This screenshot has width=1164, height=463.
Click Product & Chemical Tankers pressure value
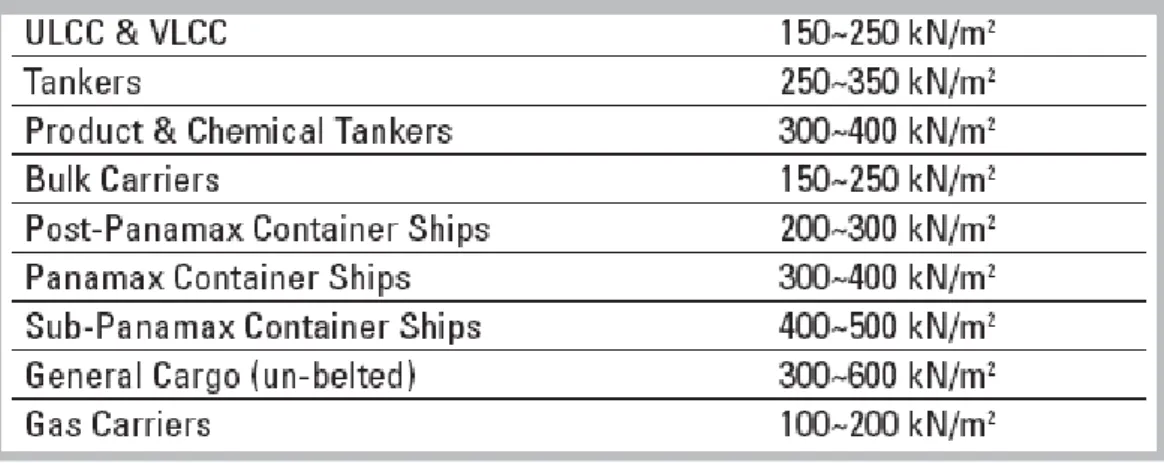[x=887, y=131]
